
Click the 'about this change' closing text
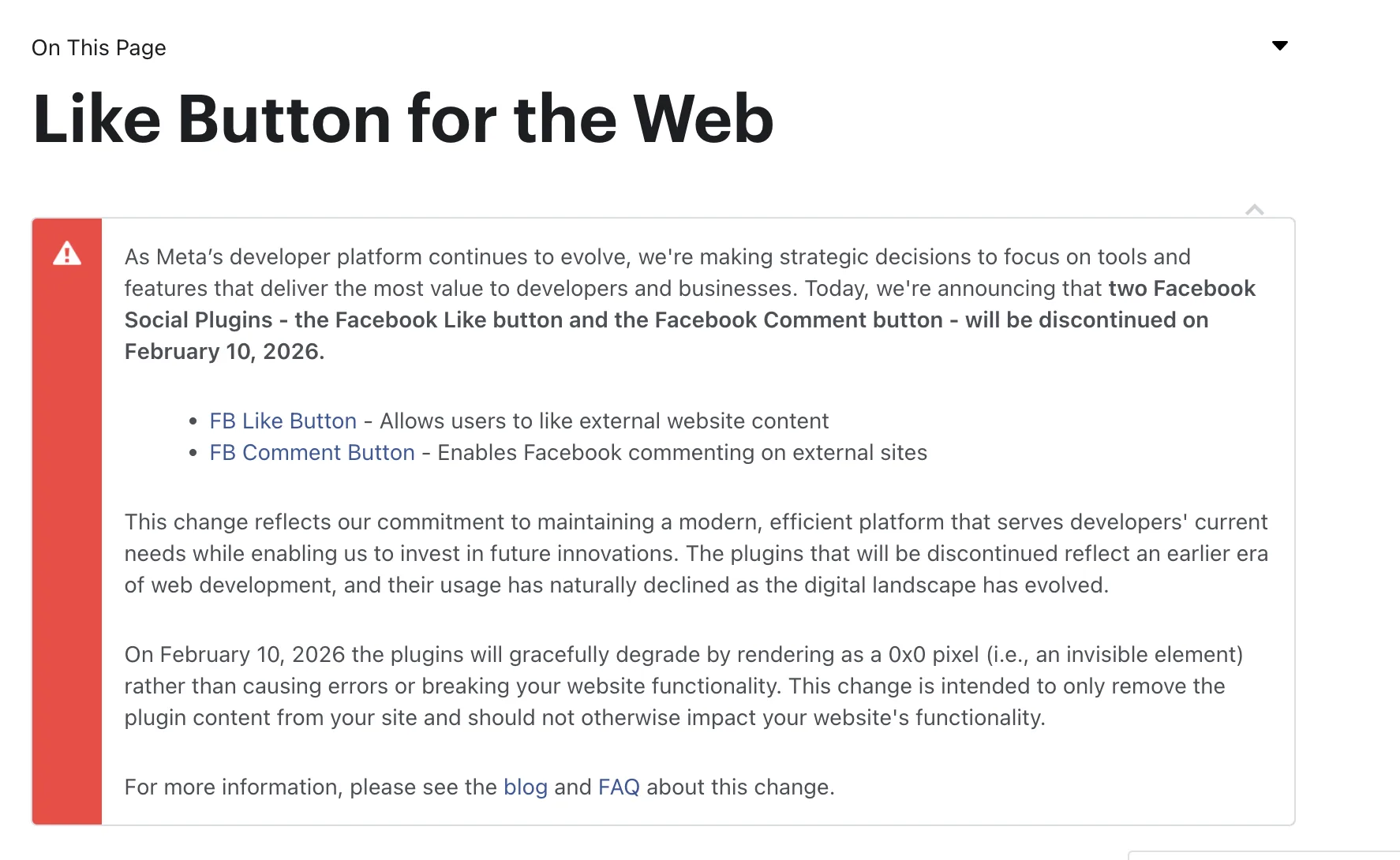(739, 787)
